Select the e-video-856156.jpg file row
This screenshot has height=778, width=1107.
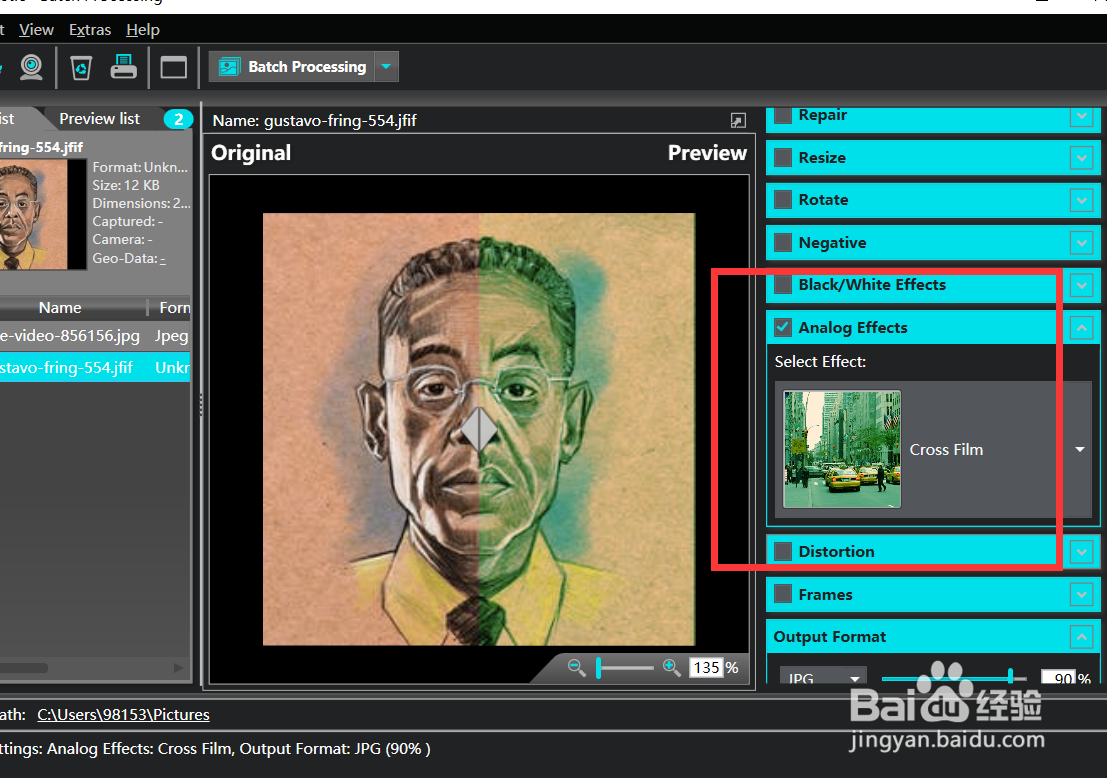pos(95,335)
